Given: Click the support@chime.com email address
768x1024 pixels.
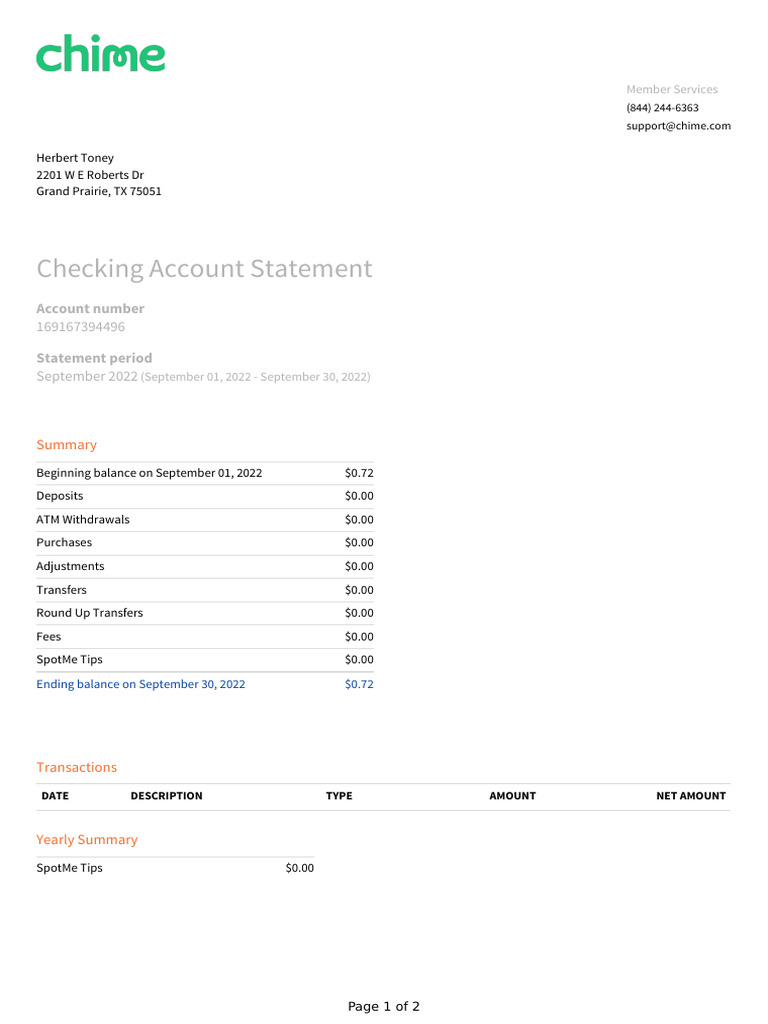Looking at the screenshot, I should 678,126.
